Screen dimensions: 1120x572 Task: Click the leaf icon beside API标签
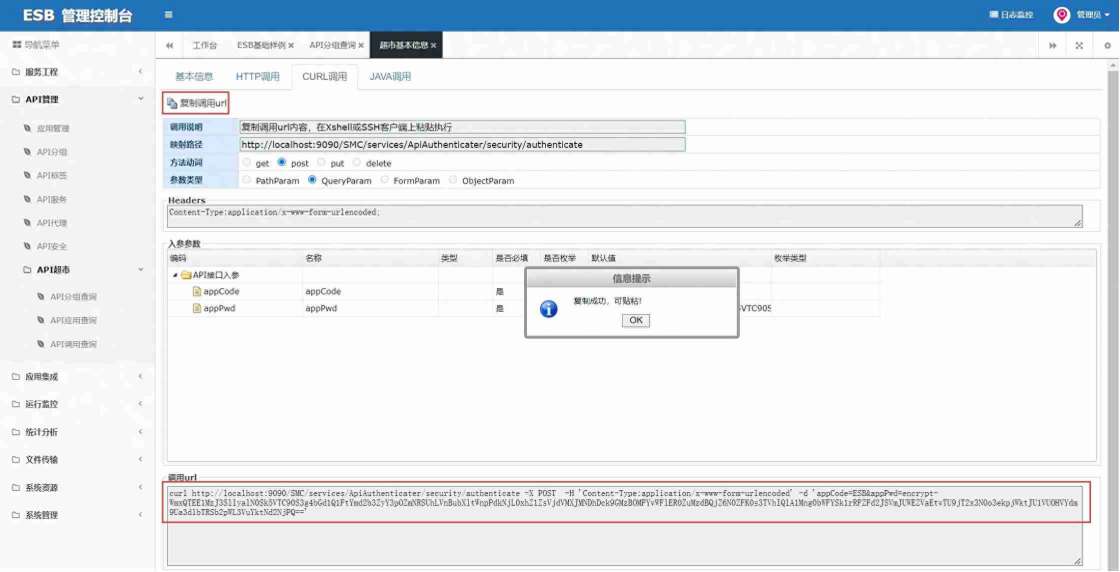pyautogui.click(x=28, y=176)
